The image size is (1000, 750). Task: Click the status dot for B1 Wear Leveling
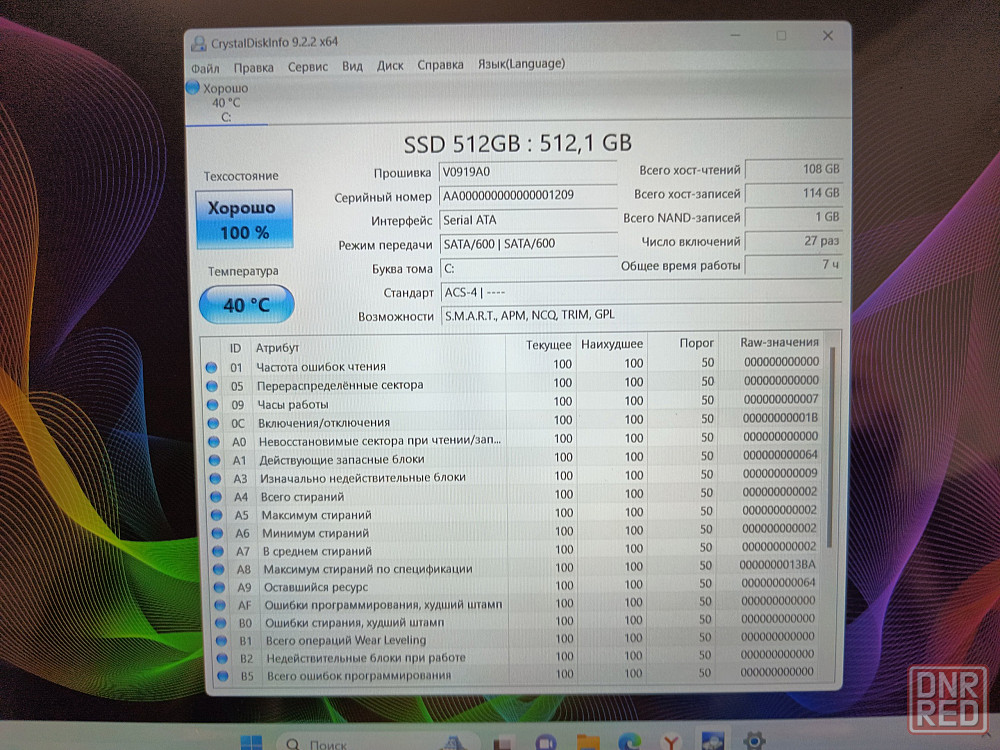221,640
